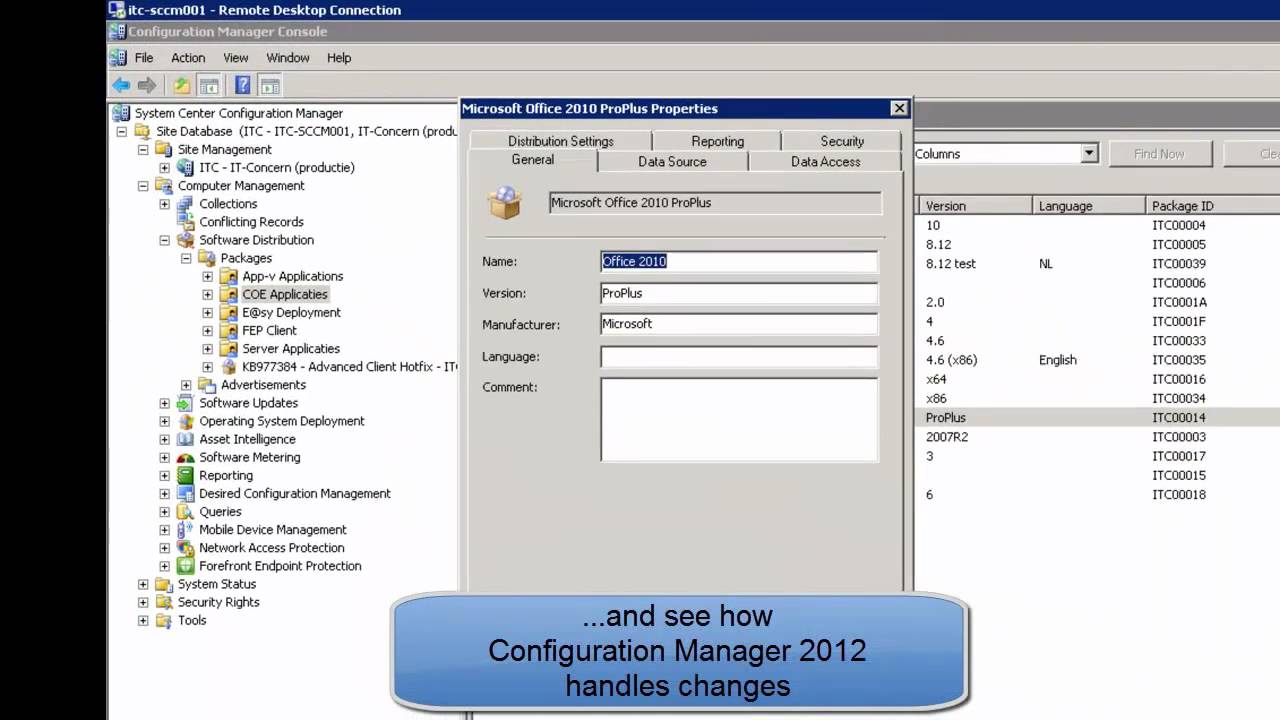Viewport: 1280px width, 720px height.
Task: Expand the System Status node
Action: (143, 584)
